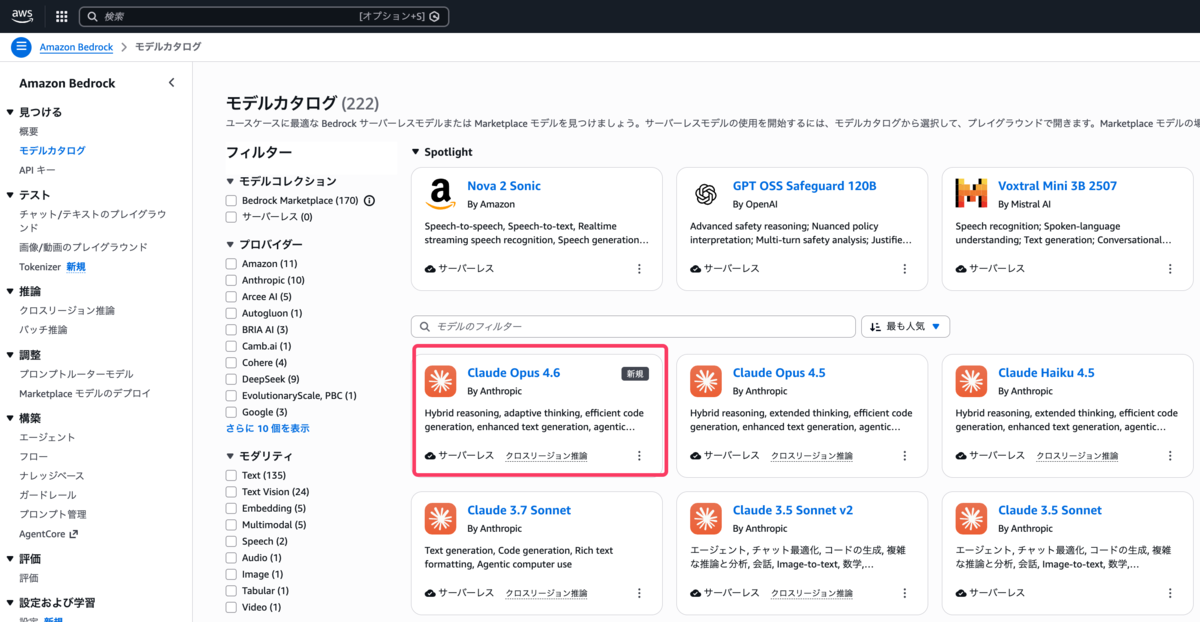Open the three-dot menu on GPT OSS Safeguard card

[905, 269]
